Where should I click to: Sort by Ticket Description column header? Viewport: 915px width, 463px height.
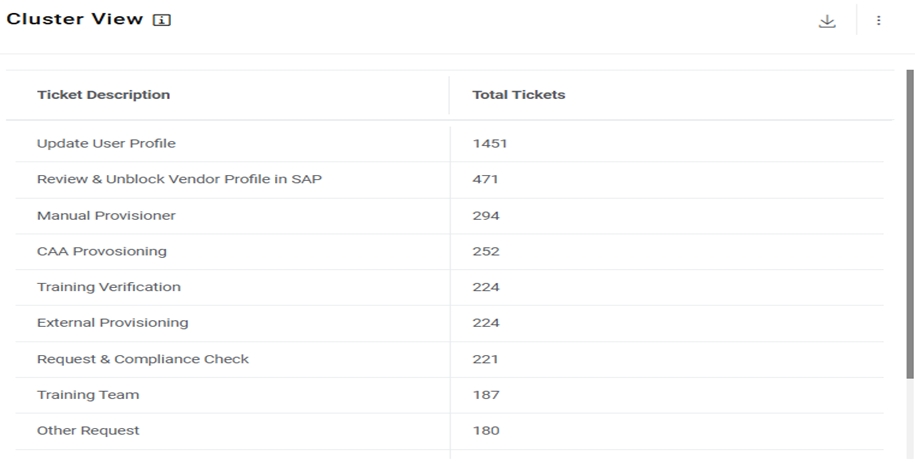(103, 95)
